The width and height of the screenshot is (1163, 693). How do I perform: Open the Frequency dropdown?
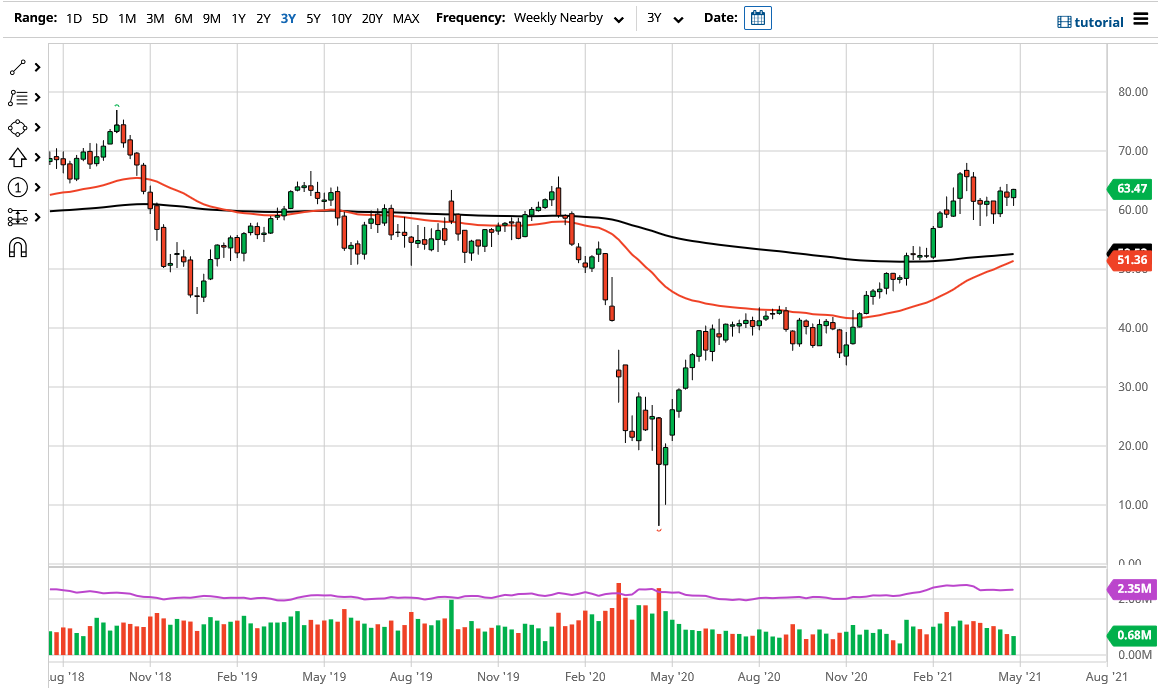point(619,18)
